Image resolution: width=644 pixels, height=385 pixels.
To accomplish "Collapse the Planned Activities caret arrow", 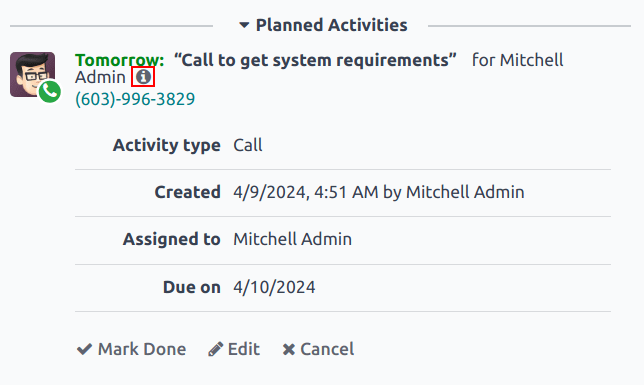I will 244,25.
